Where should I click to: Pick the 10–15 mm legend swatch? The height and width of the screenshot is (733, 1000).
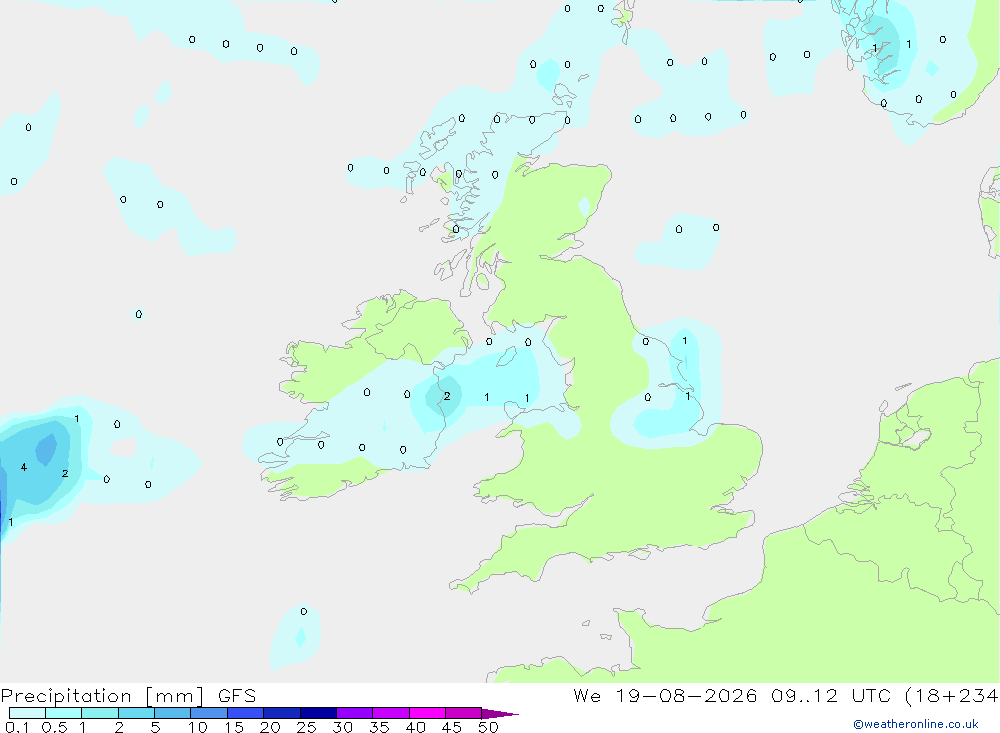click(x=209, y=713)
